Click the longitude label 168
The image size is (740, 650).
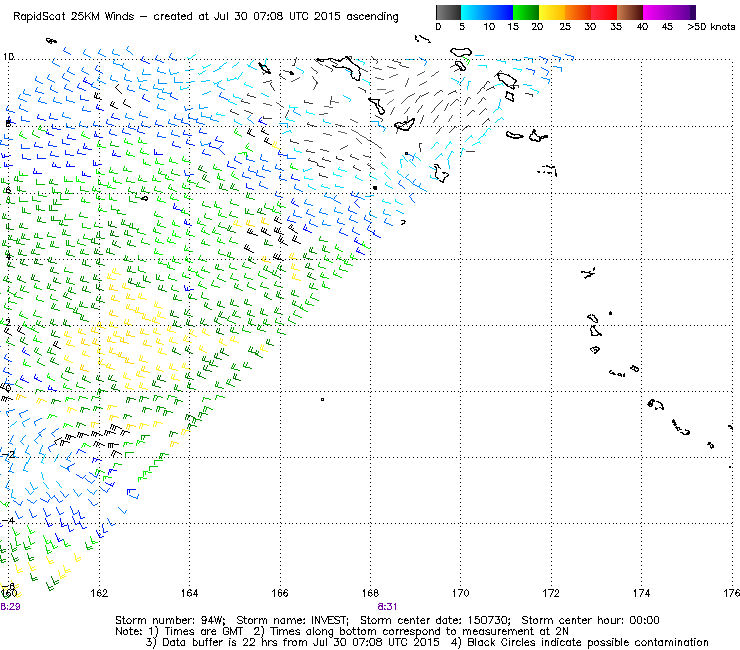[x=370, y=593]
